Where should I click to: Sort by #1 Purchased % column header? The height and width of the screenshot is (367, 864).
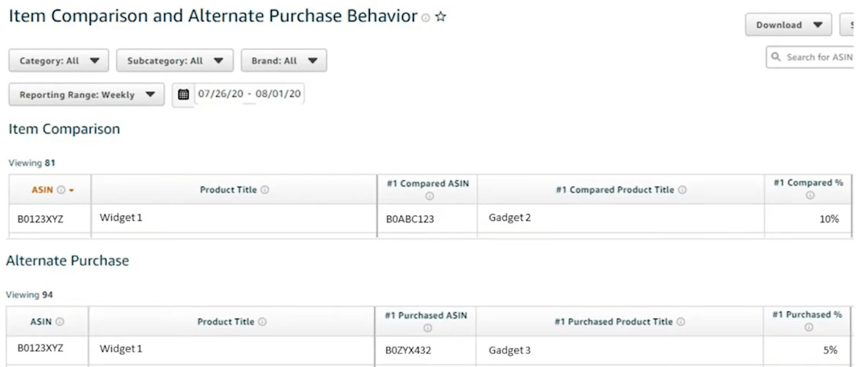(807, 315)
